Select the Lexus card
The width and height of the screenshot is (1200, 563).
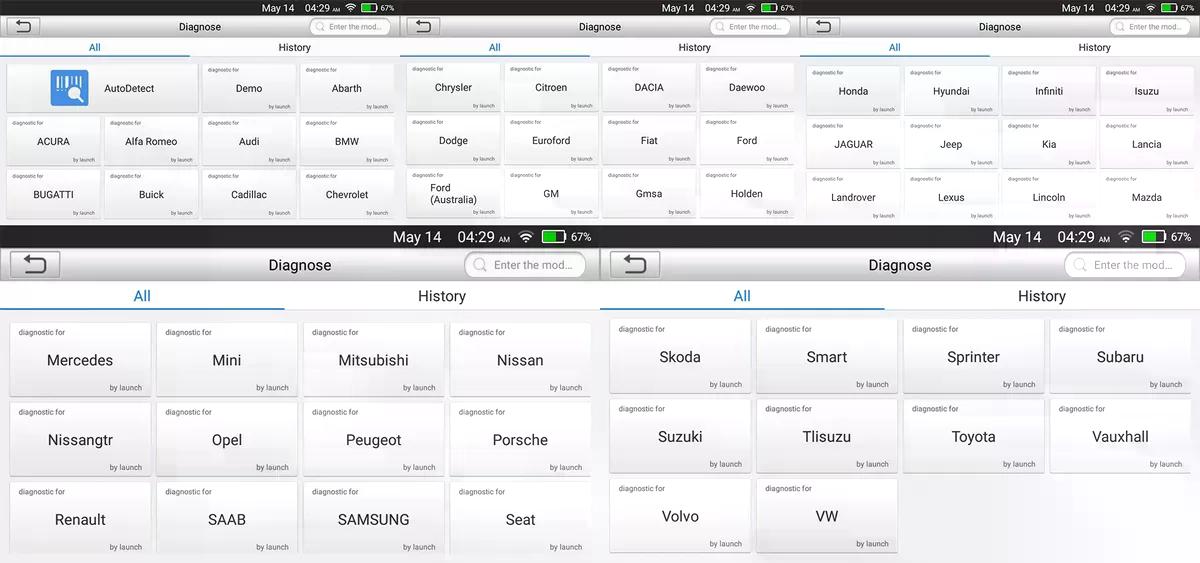click(x=951, y=197)
